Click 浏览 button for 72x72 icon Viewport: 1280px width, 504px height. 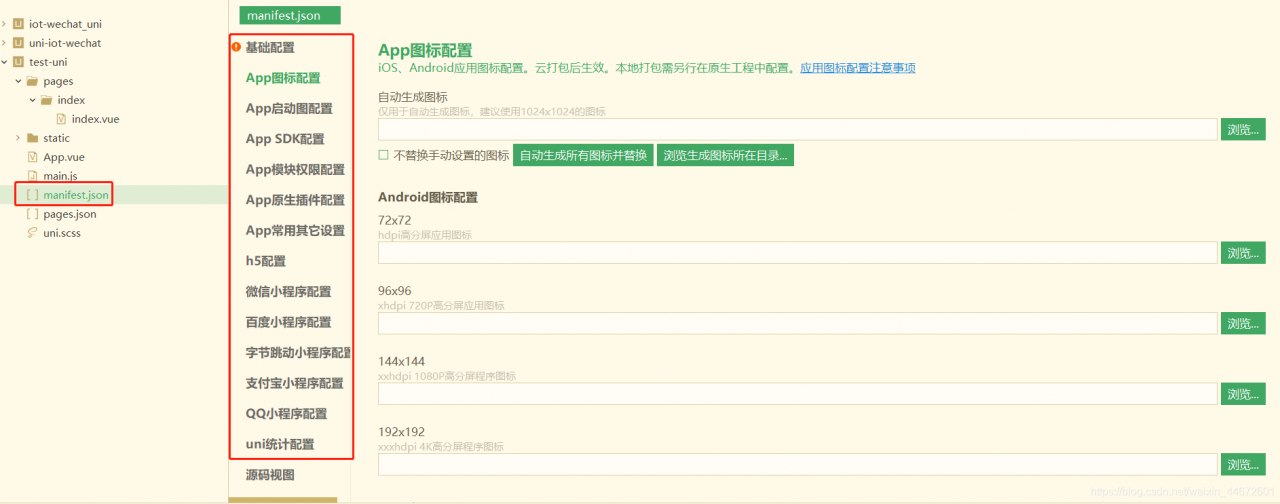click(1243, 253)
